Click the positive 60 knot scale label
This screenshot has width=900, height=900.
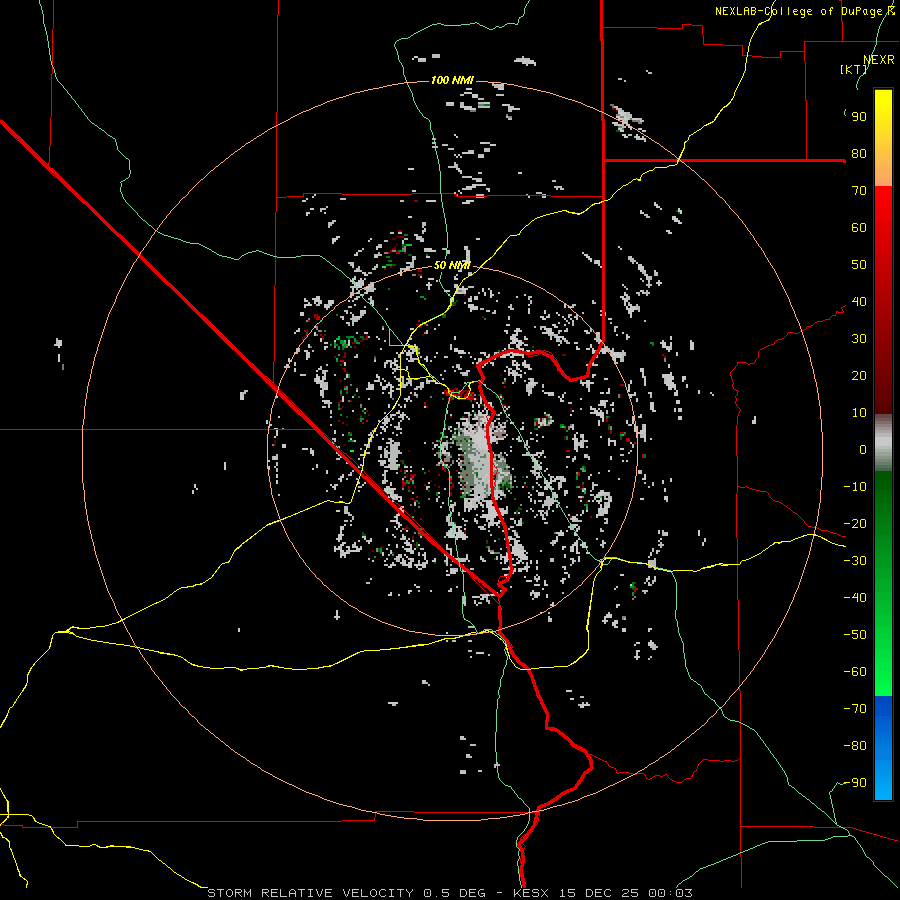click(x=859, y=228)
